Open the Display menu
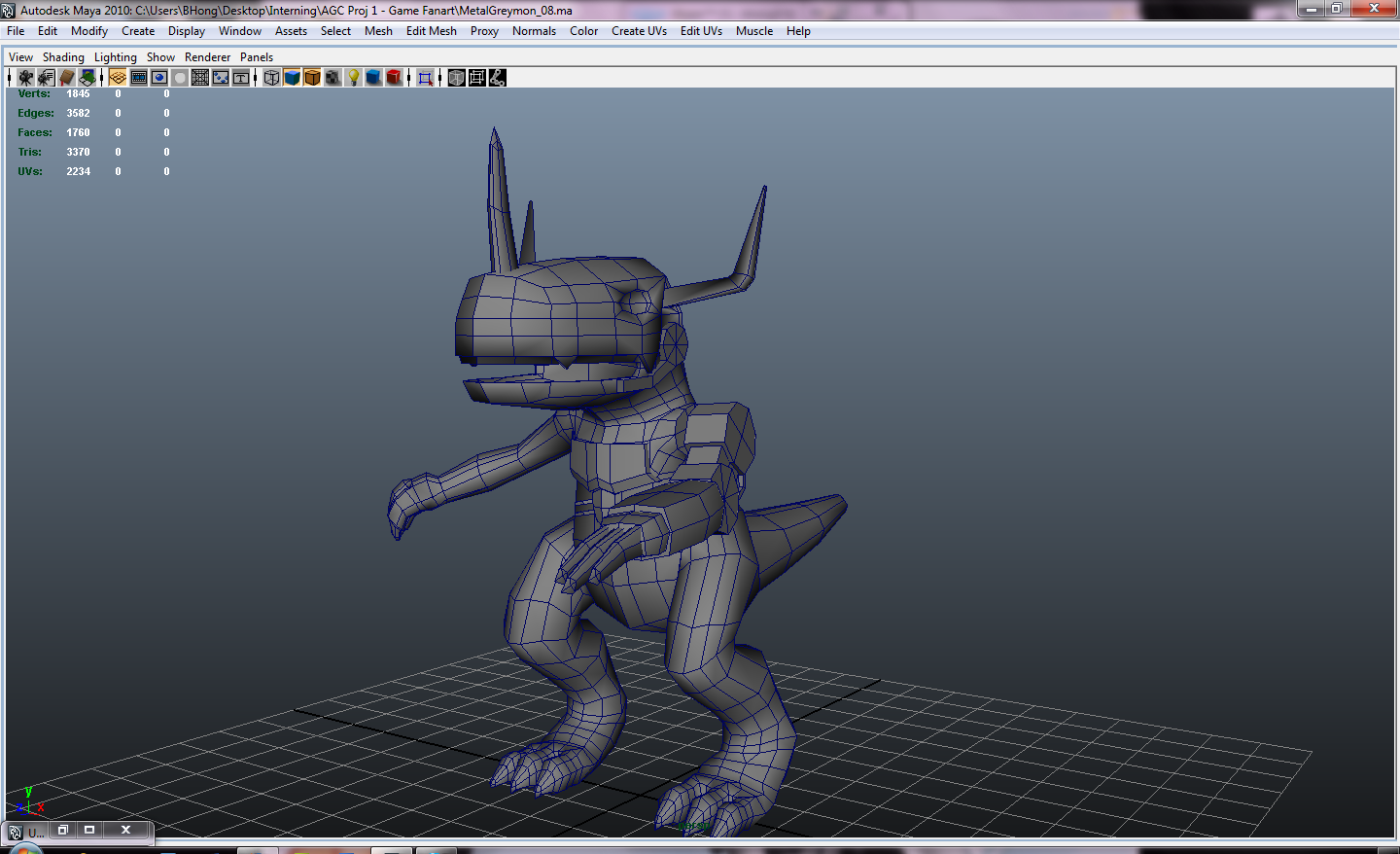The width and height of the screenshot is (1400, 854). (187, 31)
